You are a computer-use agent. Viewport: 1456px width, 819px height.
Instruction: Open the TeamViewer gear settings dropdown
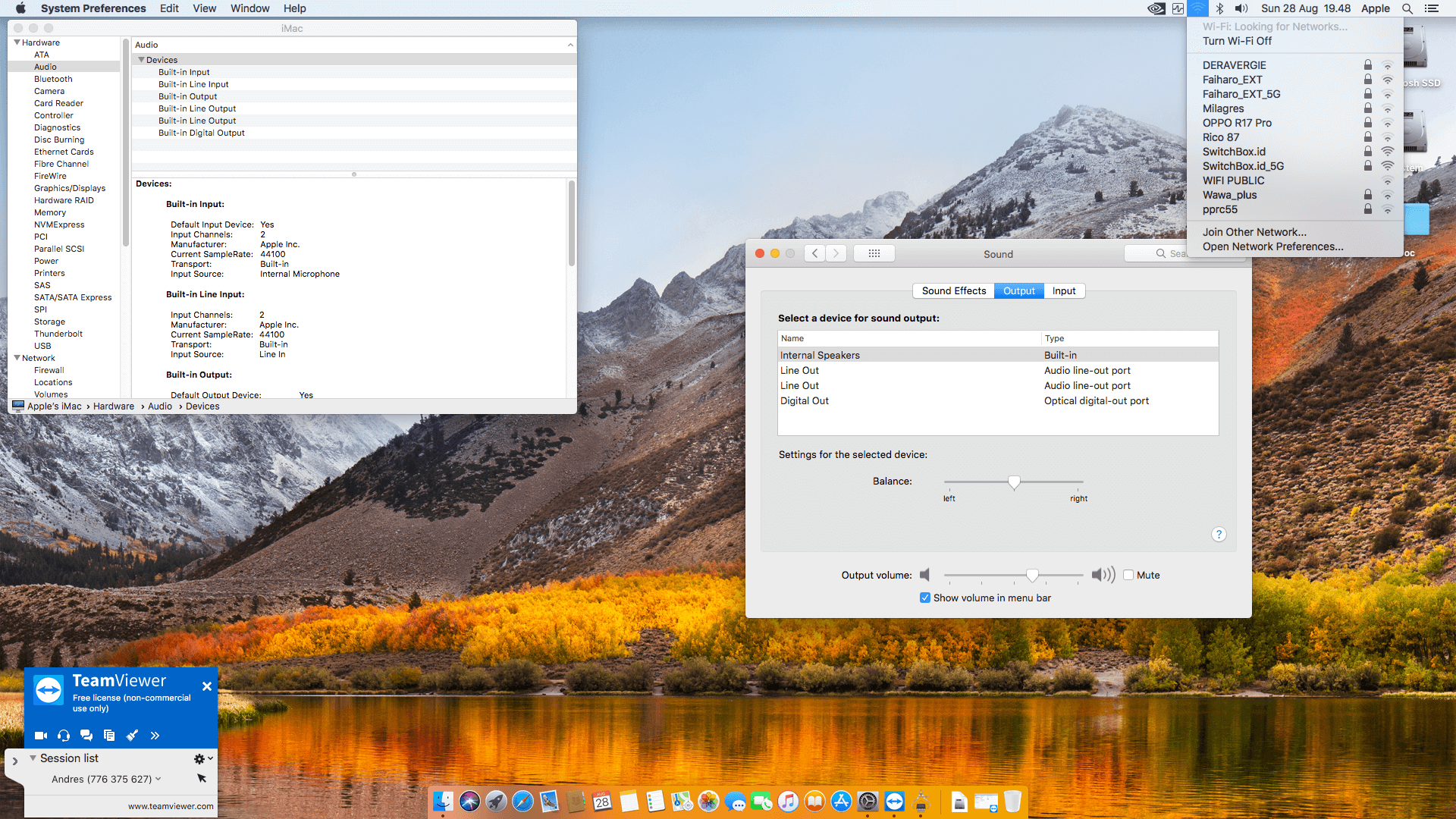tap(202, 758)
